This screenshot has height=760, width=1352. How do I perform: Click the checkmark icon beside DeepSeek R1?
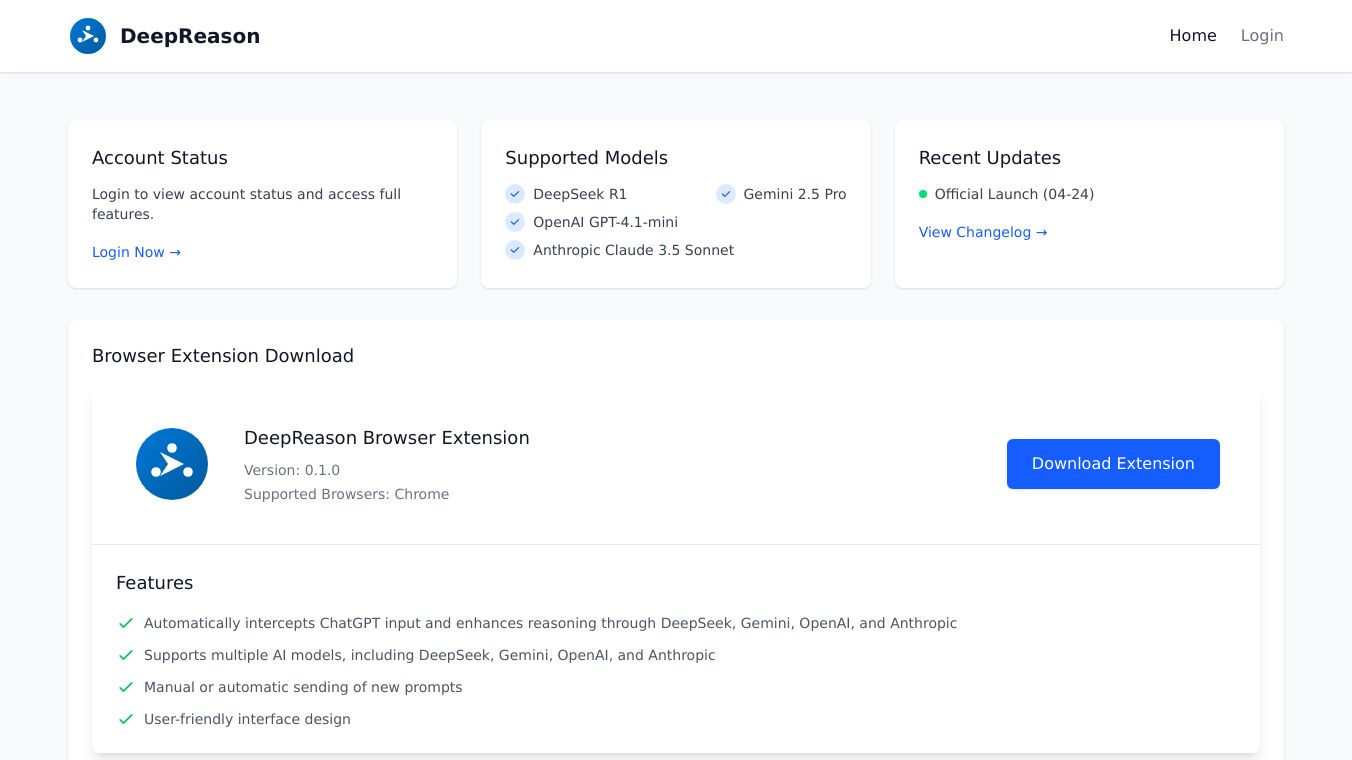click(x=515, y=194)
